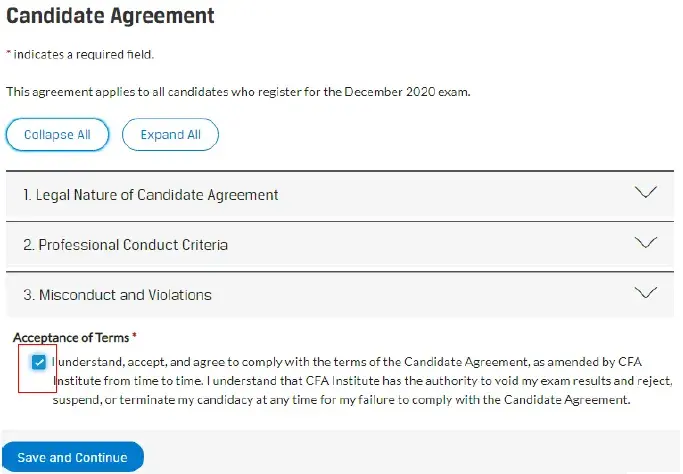Click the chevron icon for Professional Conduct Criteria

pos(646,242)
